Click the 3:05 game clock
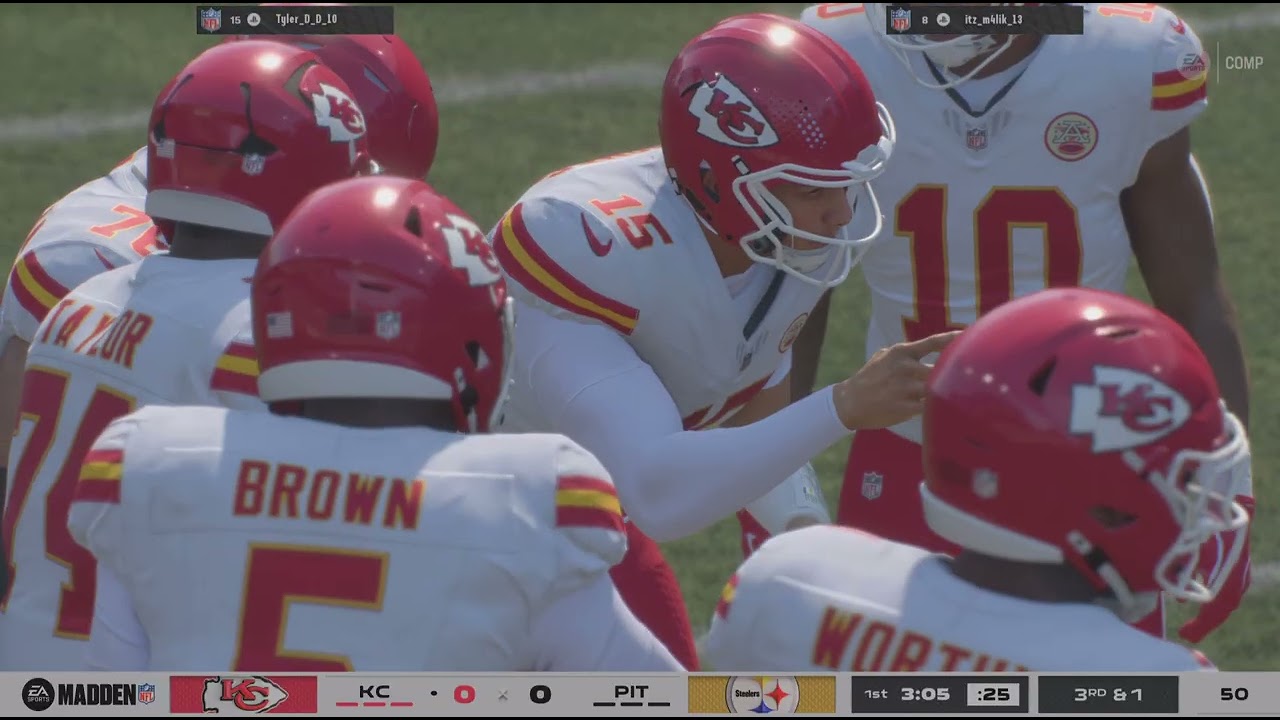The image size is (1280, 720). click(924, 694)
